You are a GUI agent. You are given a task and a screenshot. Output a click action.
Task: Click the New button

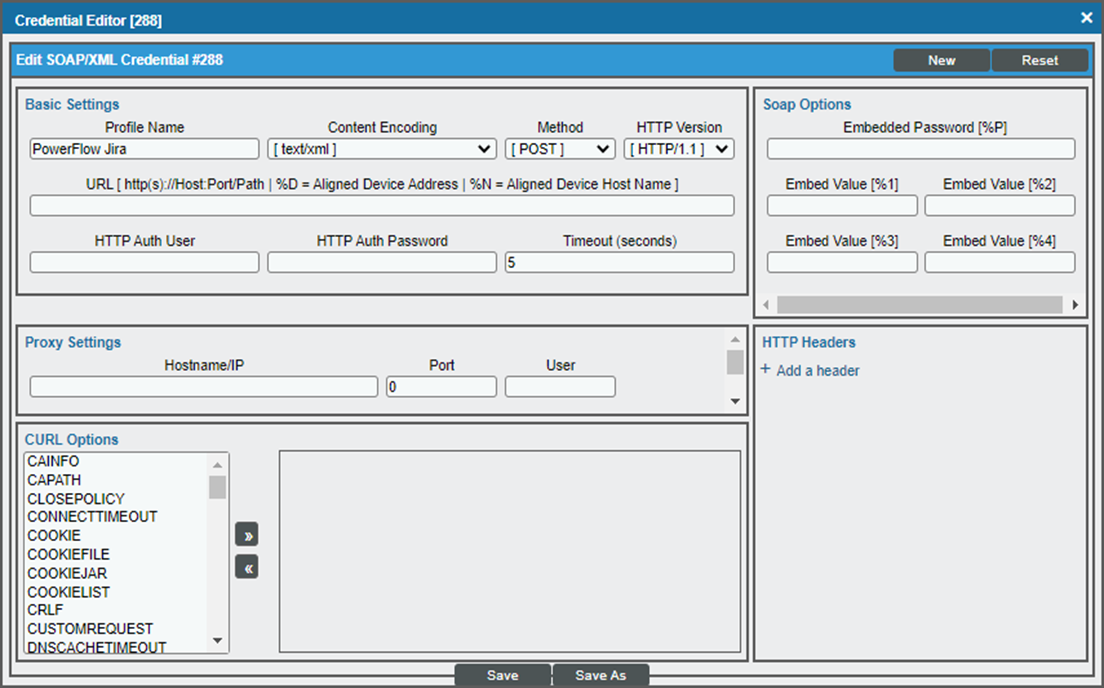click(x=941, y=60)
